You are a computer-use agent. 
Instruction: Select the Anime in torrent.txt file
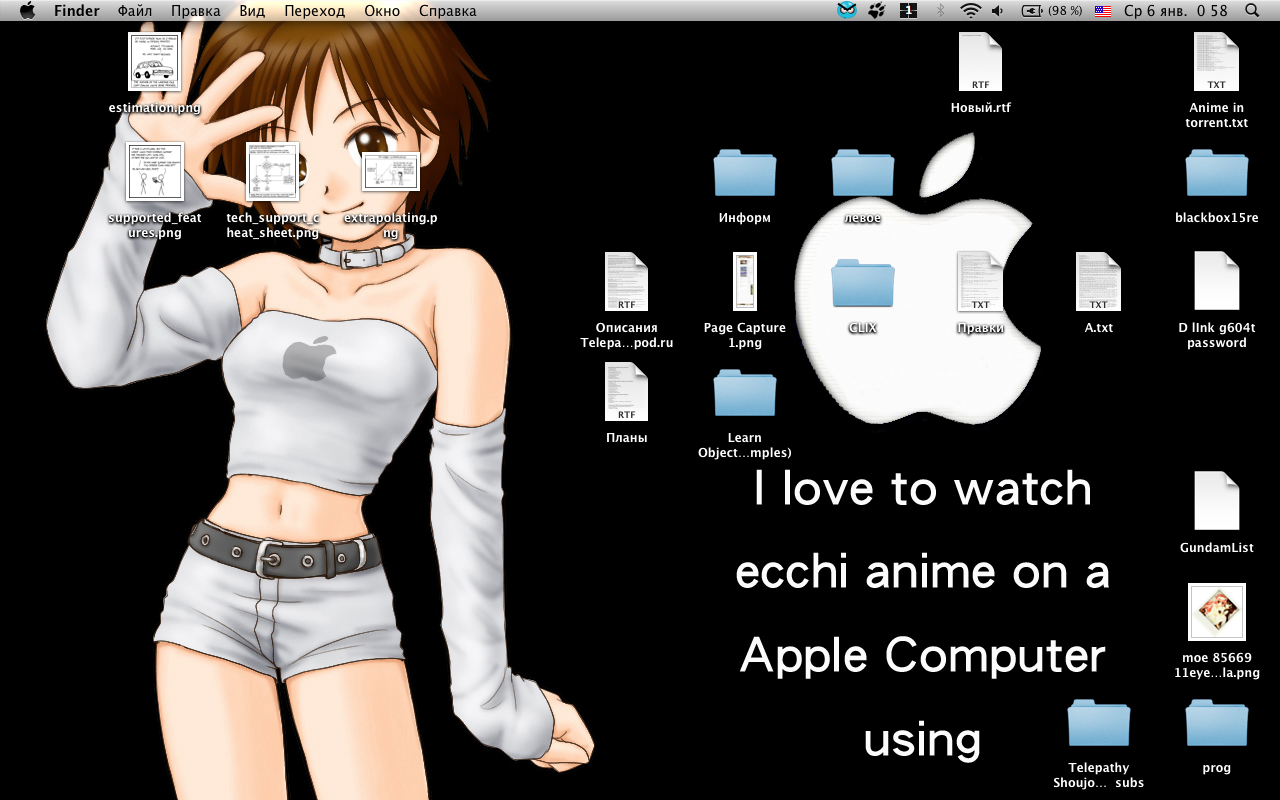pos(1217,62)
